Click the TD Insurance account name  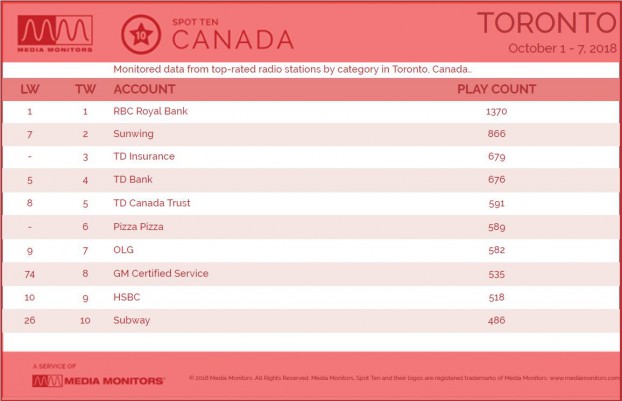coord(144,156)
